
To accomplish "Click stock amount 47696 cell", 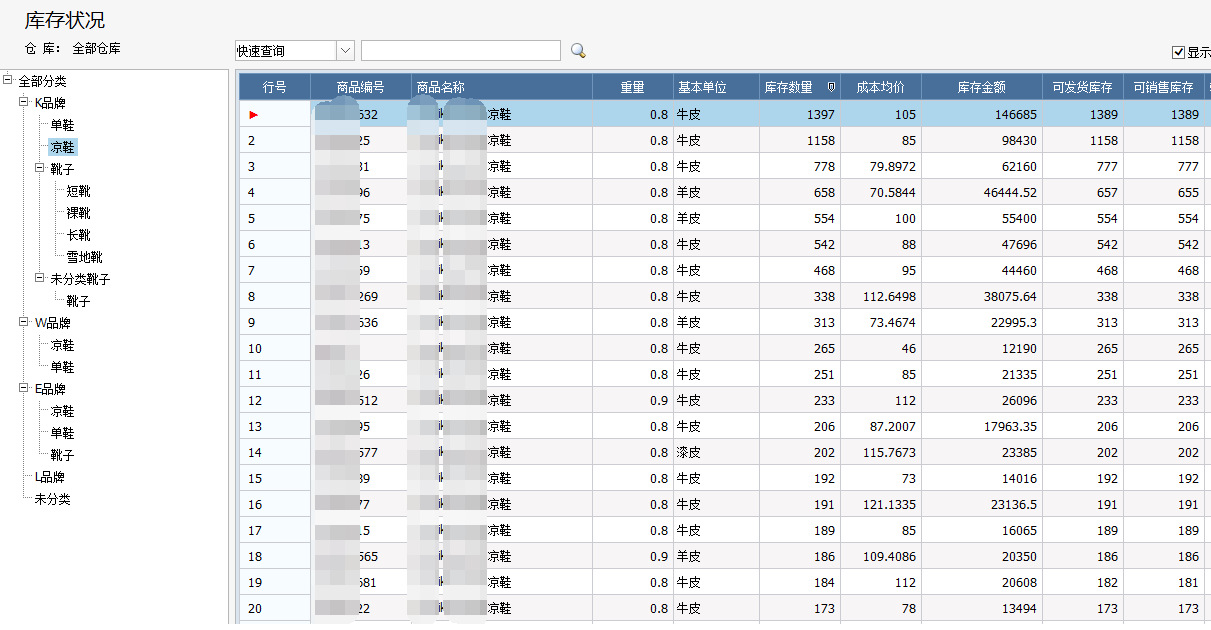I will click(x=981, y=245).
